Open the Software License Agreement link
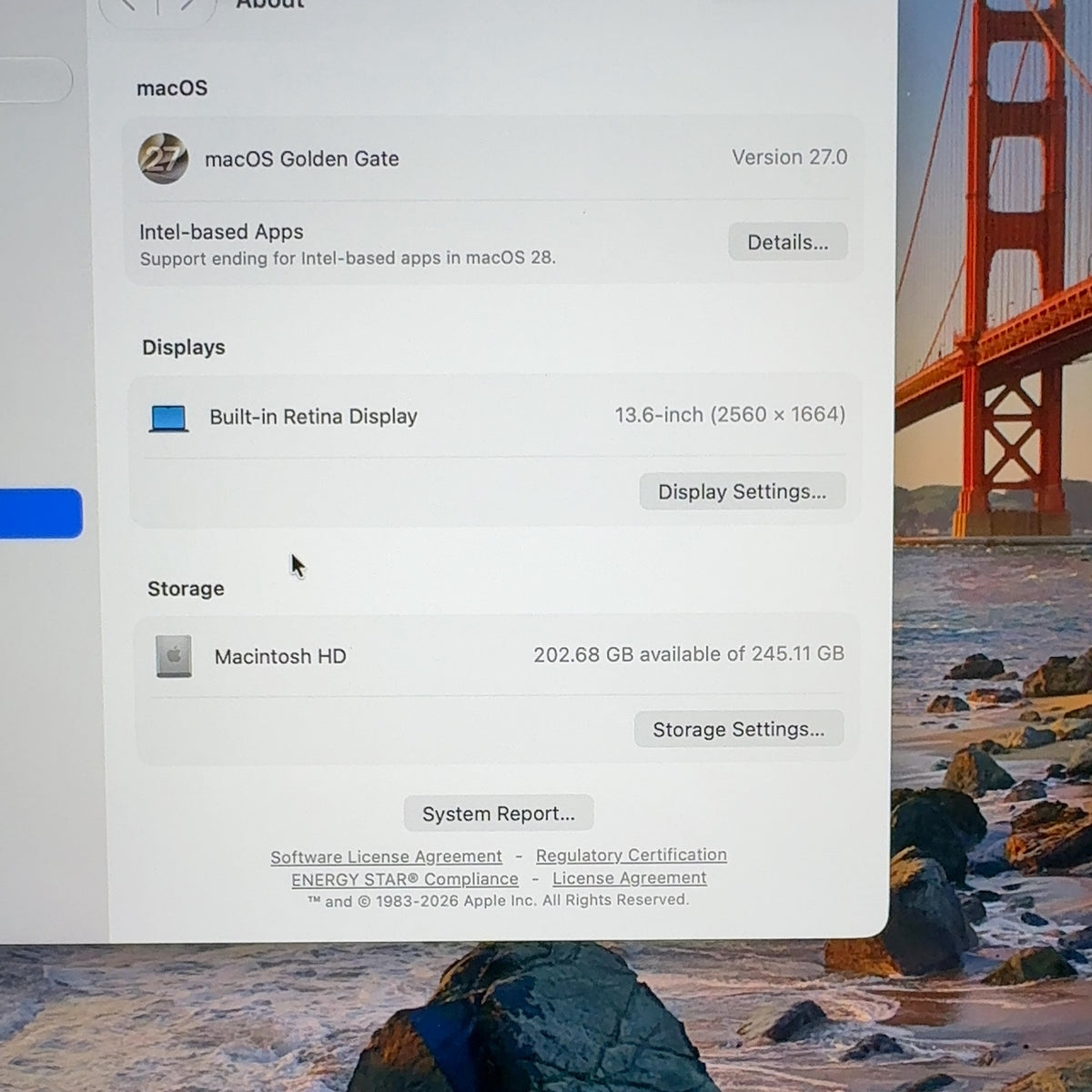 (386, 856)
